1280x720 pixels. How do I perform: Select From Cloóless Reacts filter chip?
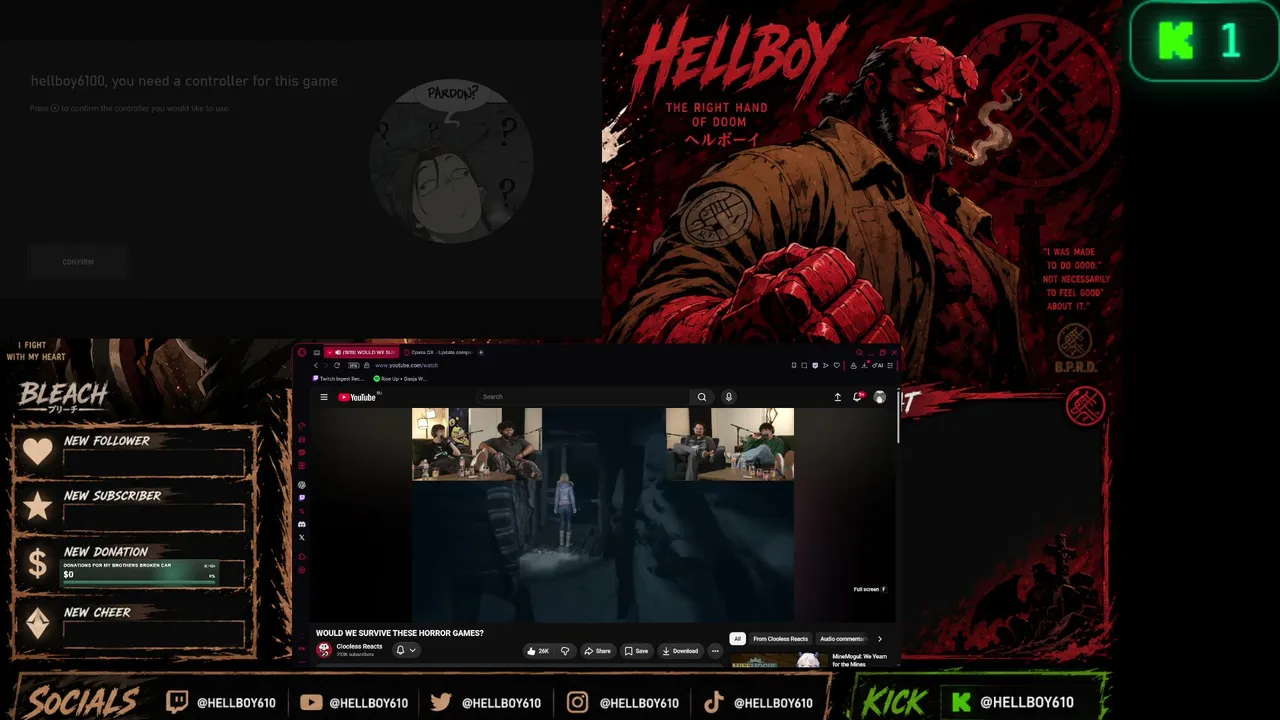[x=780, y=639]
